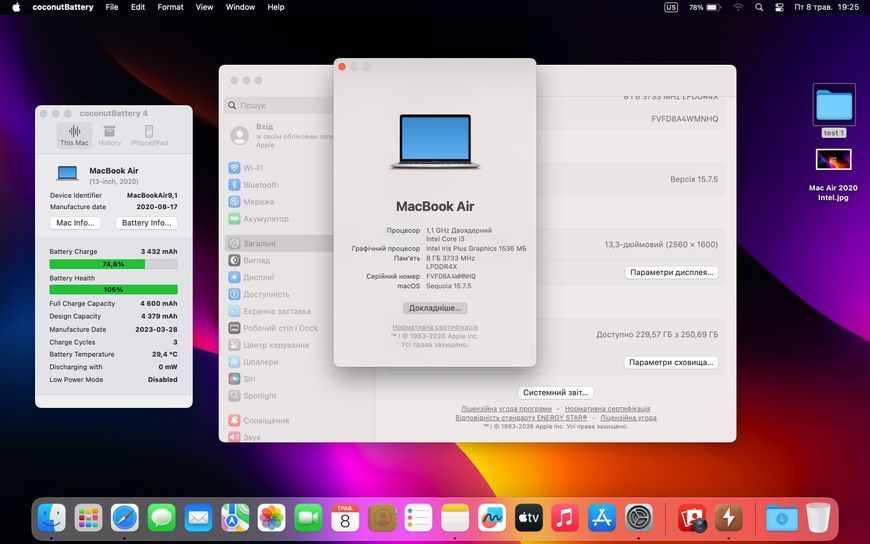Screen dimensions: 870x544
Task: Open Reminders from the Dock
Action: pyautogui.click(x=418, y=518)
